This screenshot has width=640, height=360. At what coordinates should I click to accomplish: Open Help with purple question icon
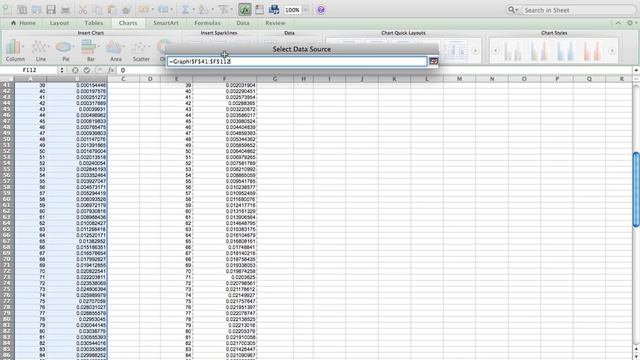(321, 10)
